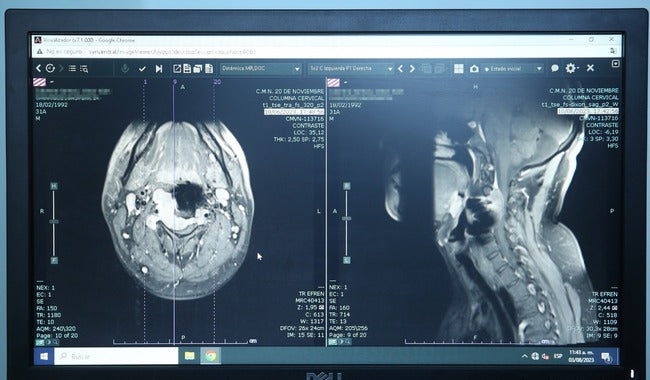
Task: Open the list search icon
Action: coord(84,69)
